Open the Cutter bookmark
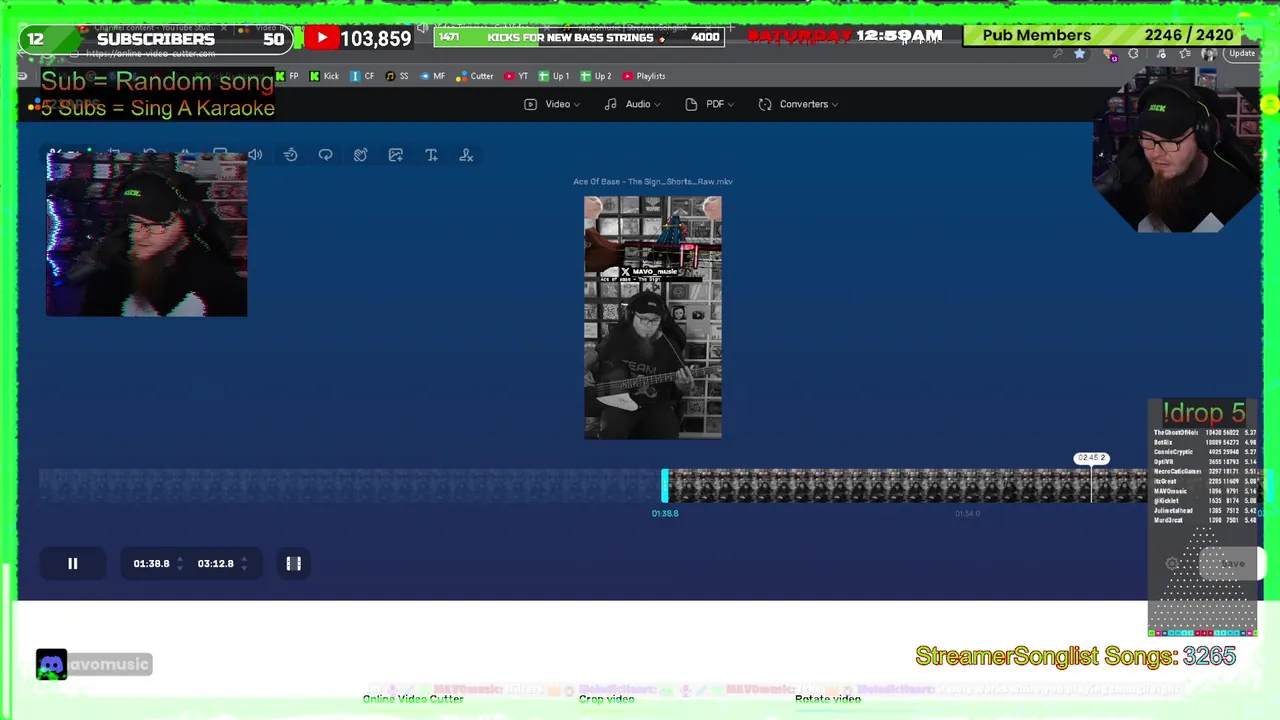The image size is (1280, 720). point(475,76)
